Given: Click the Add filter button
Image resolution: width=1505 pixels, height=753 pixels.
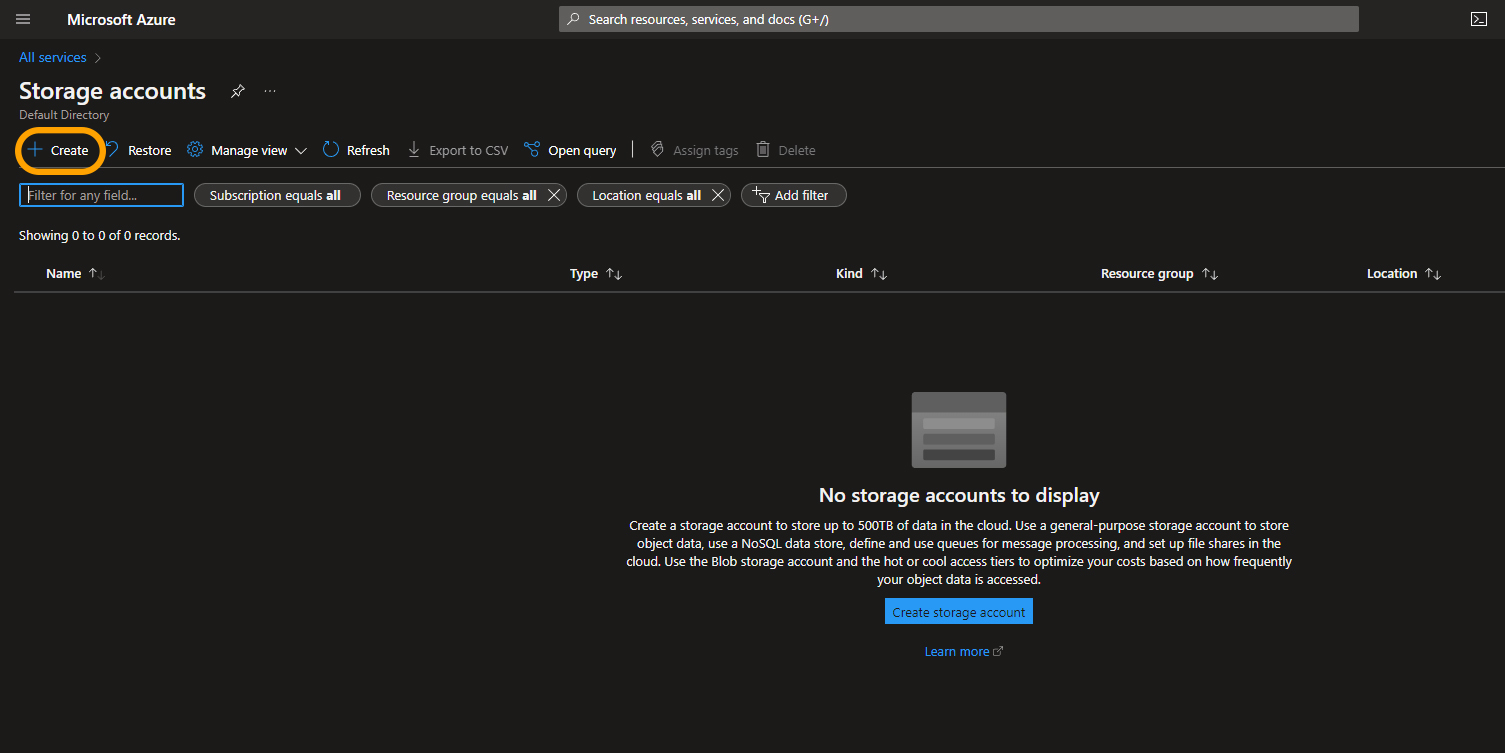Looking at the screenshot, I should [x=793, y=195].
